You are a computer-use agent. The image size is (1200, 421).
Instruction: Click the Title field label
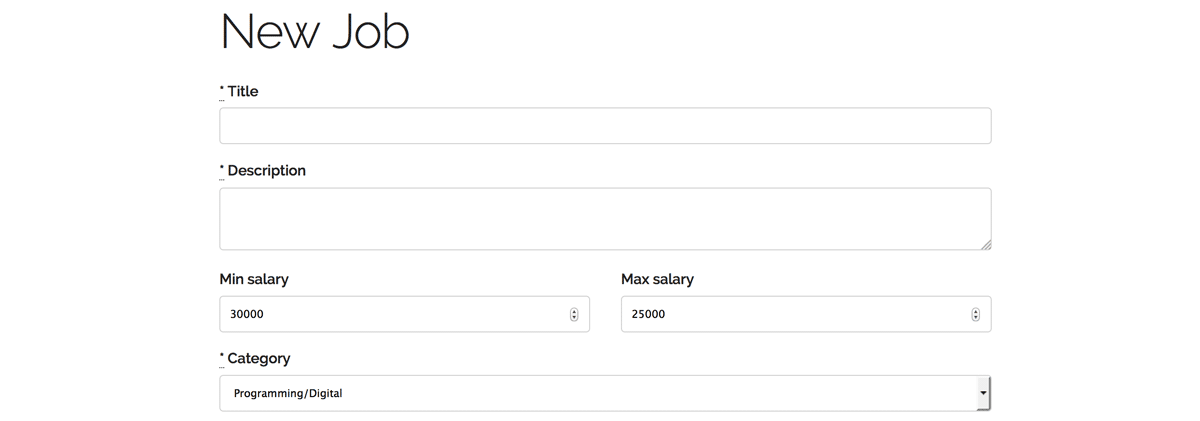pyautogui.click(x=243, y=91)
